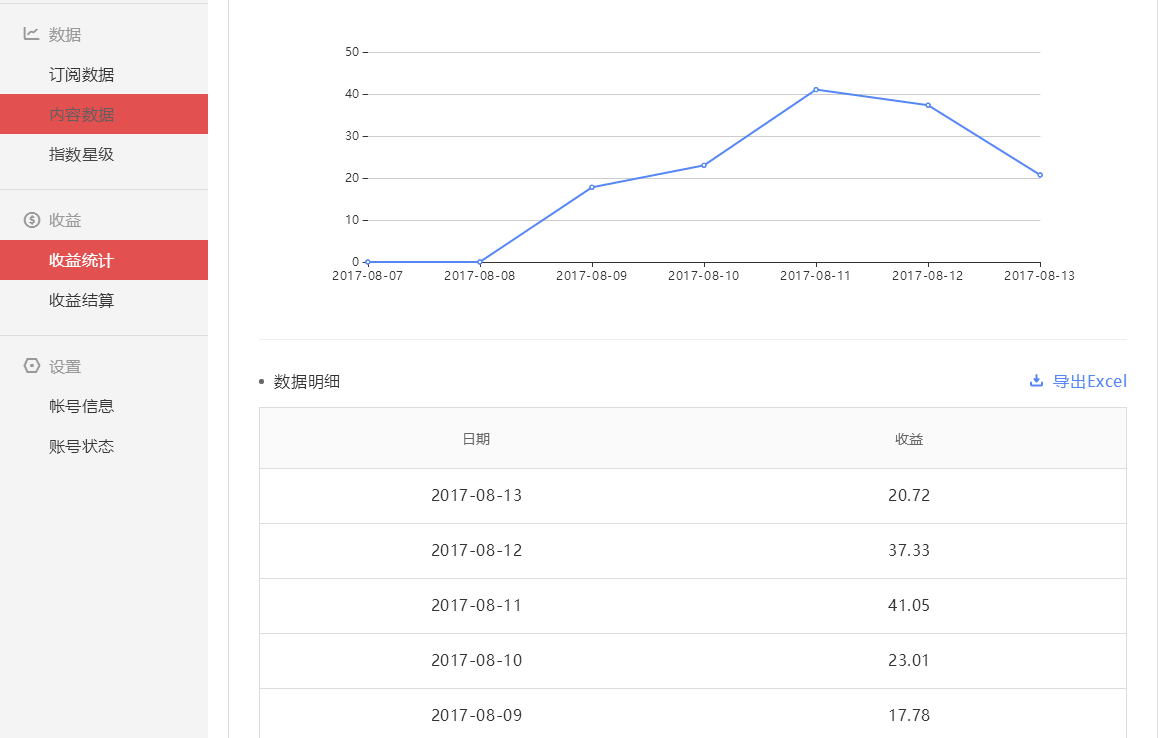Viewport: 1158px width, 738px height.
Task: Click the 日期 column header
Action: [477, 438]
